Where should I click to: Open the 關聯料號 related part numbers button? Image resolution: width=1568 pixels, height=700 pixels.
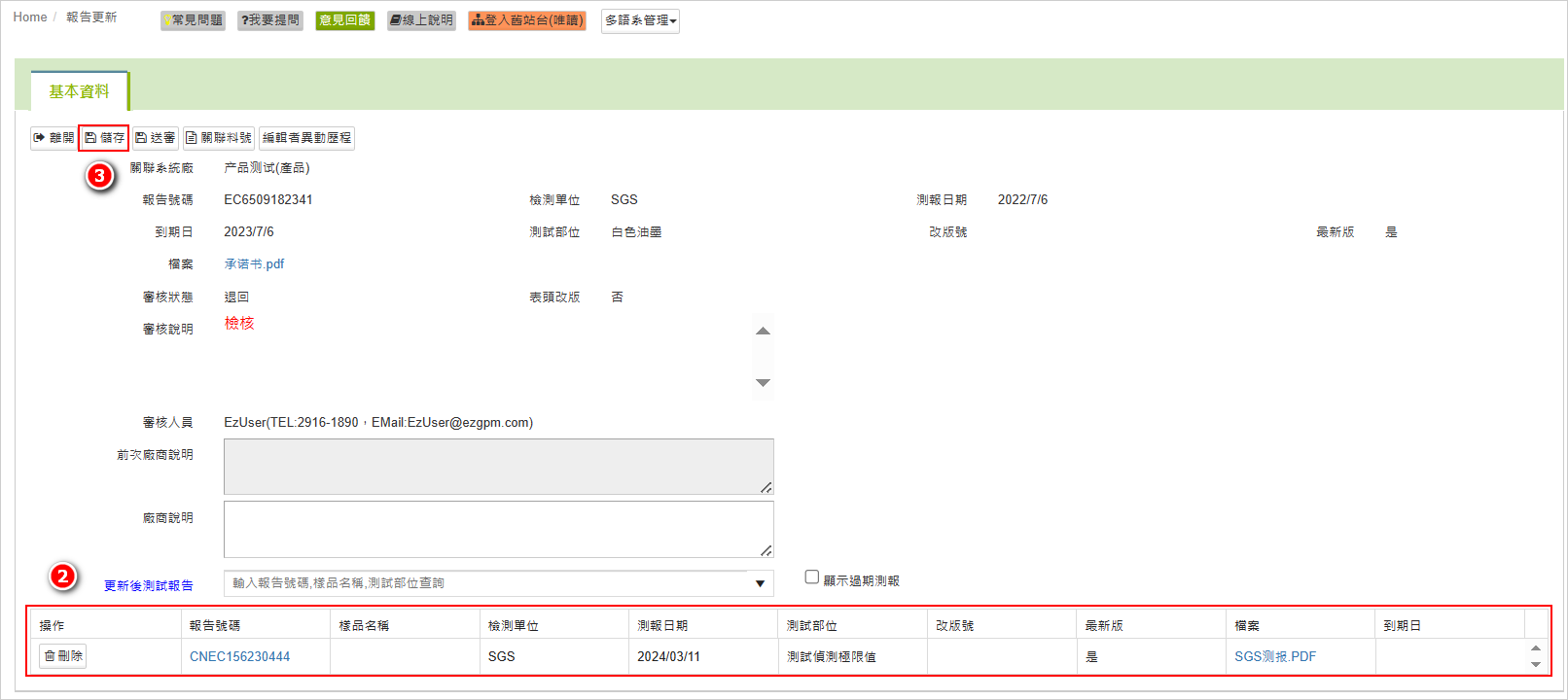(x=219, y=138)
